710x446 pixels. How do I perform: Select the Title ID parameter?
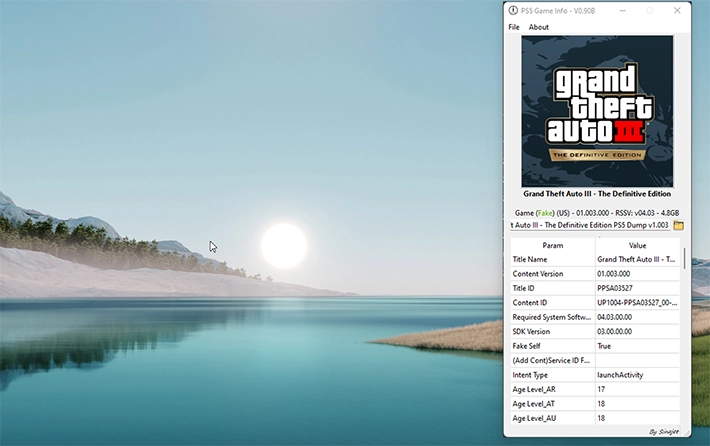(552, 288)
